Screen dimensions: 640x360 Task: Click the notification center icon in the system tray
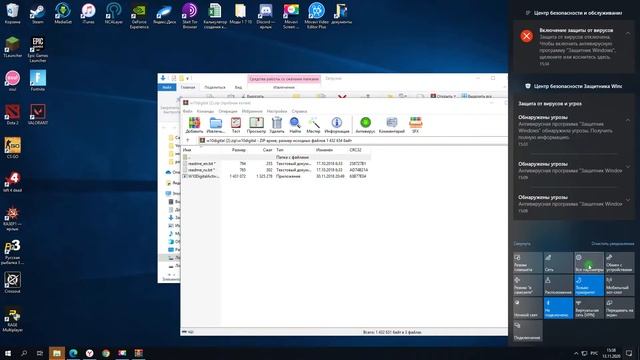coord(629,353)
